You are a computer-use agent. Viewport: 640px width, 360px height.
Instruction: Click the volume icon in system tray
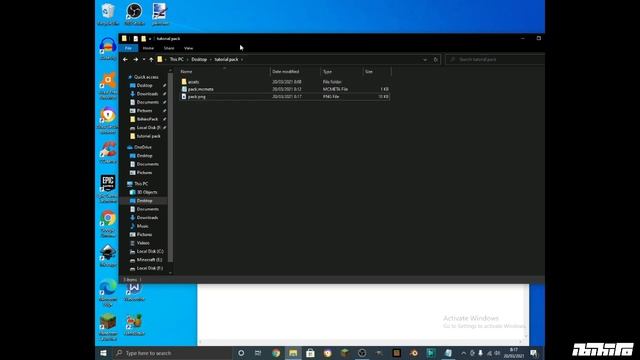(497, 353)
